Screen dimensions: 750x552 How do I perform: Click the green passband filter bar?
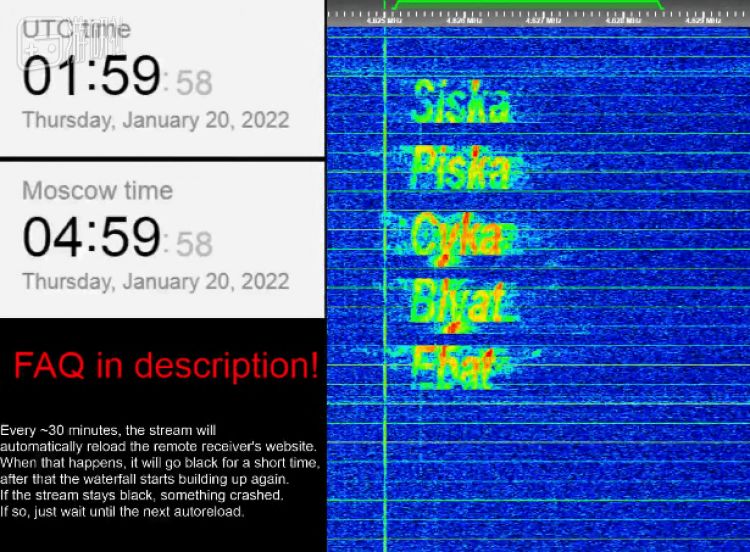coord(527,2)
